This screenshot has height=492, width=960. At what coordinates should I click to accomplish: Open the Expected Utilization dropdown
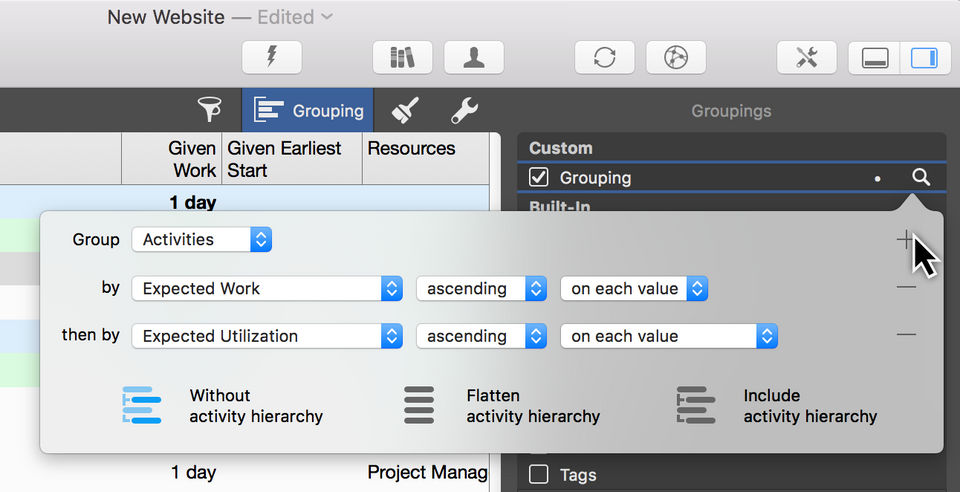(267, 337)
